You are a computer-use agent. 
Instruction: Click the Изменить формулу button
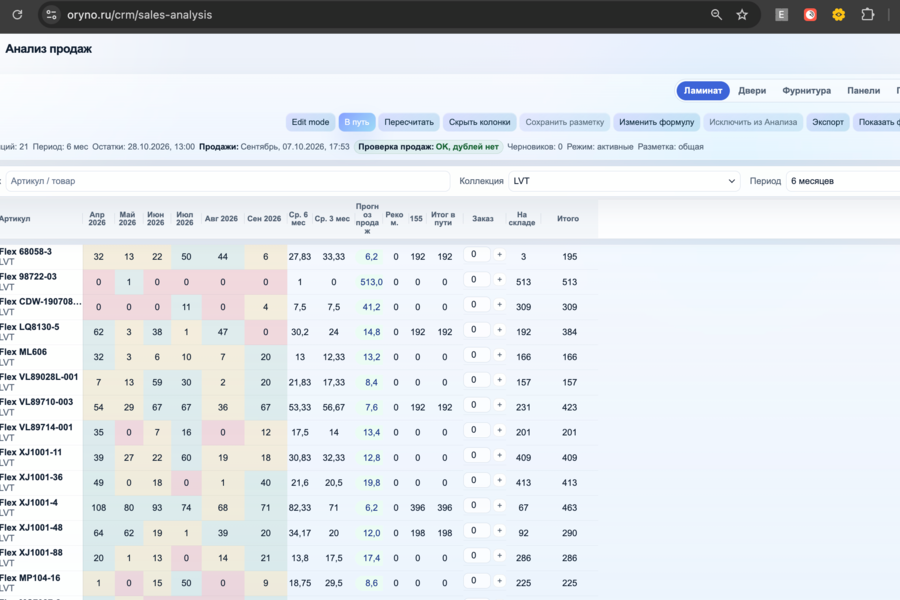tap(656, 122)
